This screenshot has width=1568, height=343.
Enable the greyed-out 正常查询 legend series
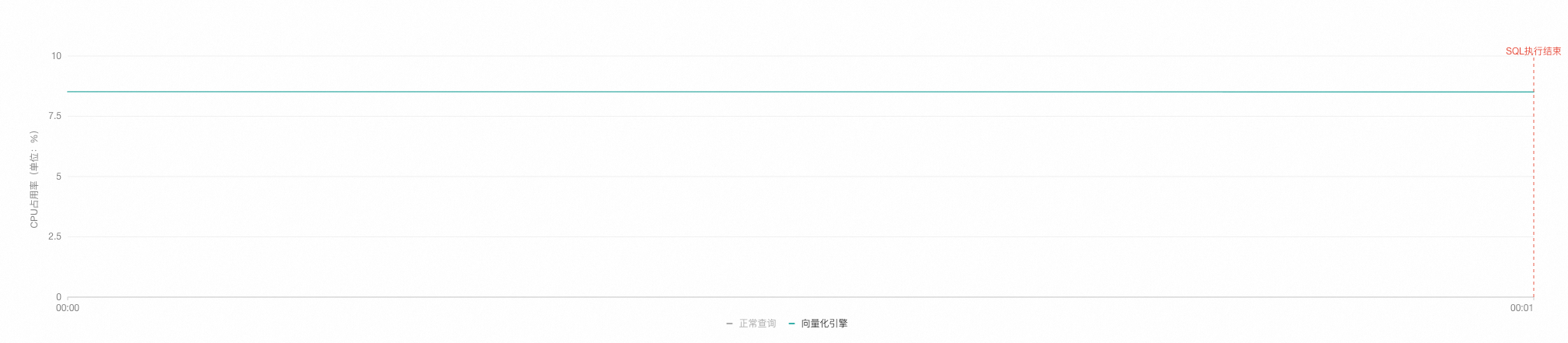tap(751, 324)
